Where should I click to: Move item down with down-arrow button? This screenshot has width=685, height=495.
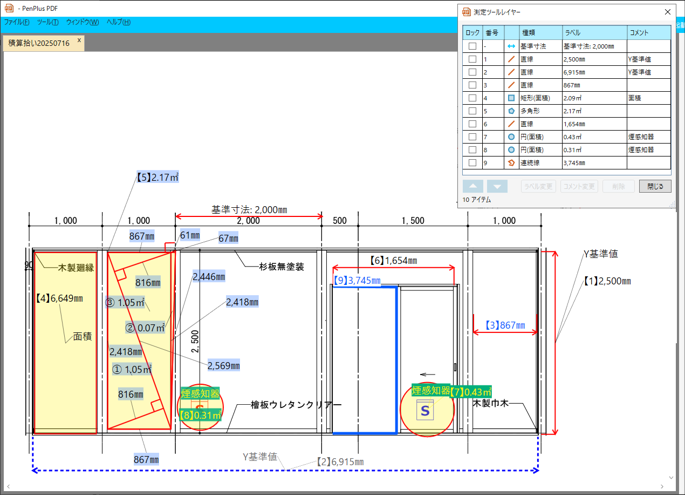pos(497,187)
